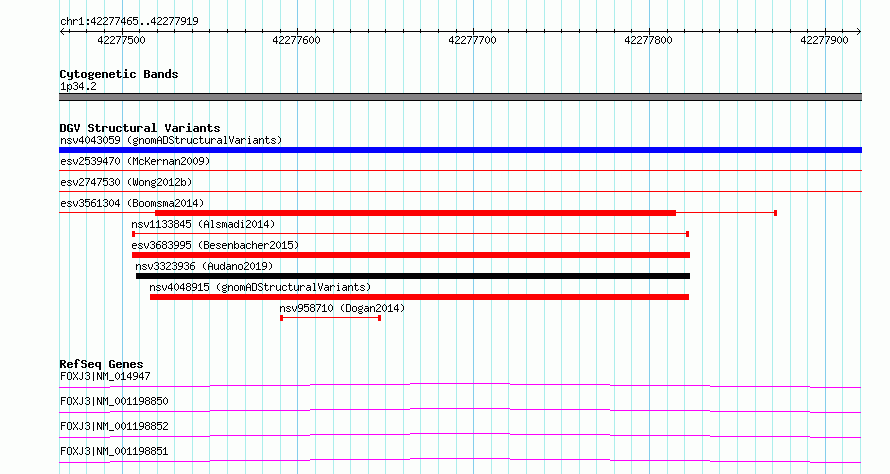Select the gray 1p34.2 cytogenetic band bar
The width and height of the screenshot is (890, 474).
[460, 97]
